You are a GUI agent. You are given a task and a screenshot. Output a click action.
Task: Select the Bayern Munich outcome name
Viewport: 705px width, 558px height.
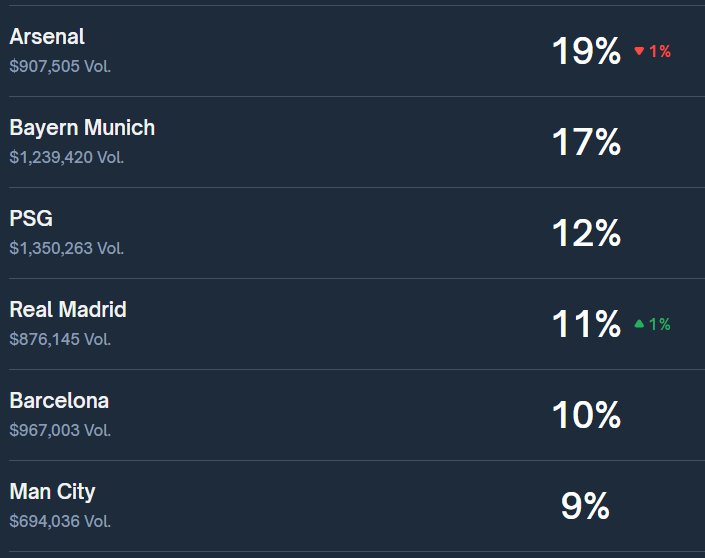(82, 128)
